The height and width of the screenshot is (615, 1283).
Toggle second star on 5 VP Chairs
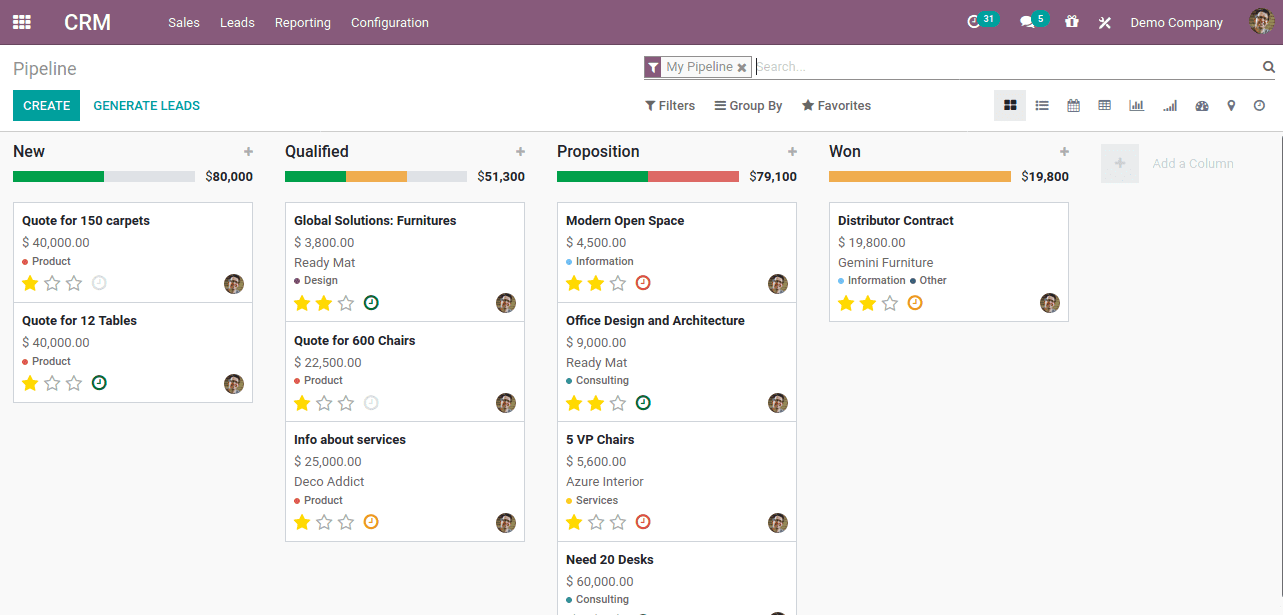[x=596, y=522]
